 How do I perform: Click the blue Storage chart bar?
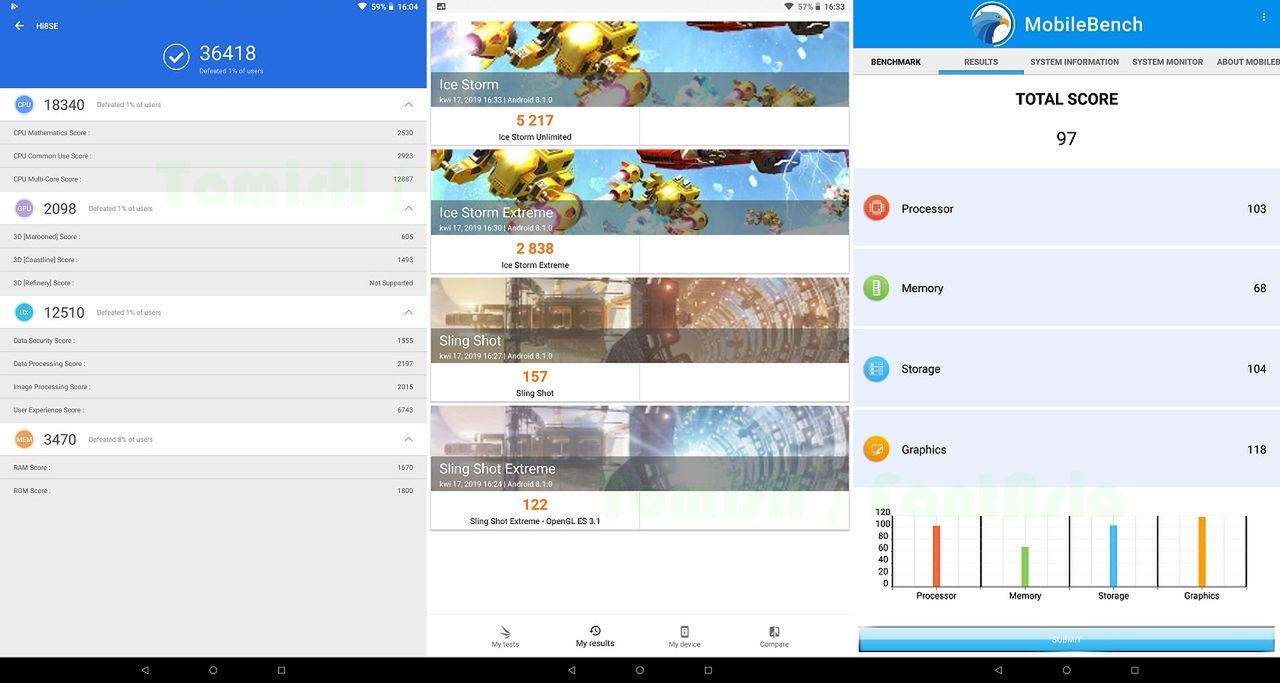point(1113,556)
